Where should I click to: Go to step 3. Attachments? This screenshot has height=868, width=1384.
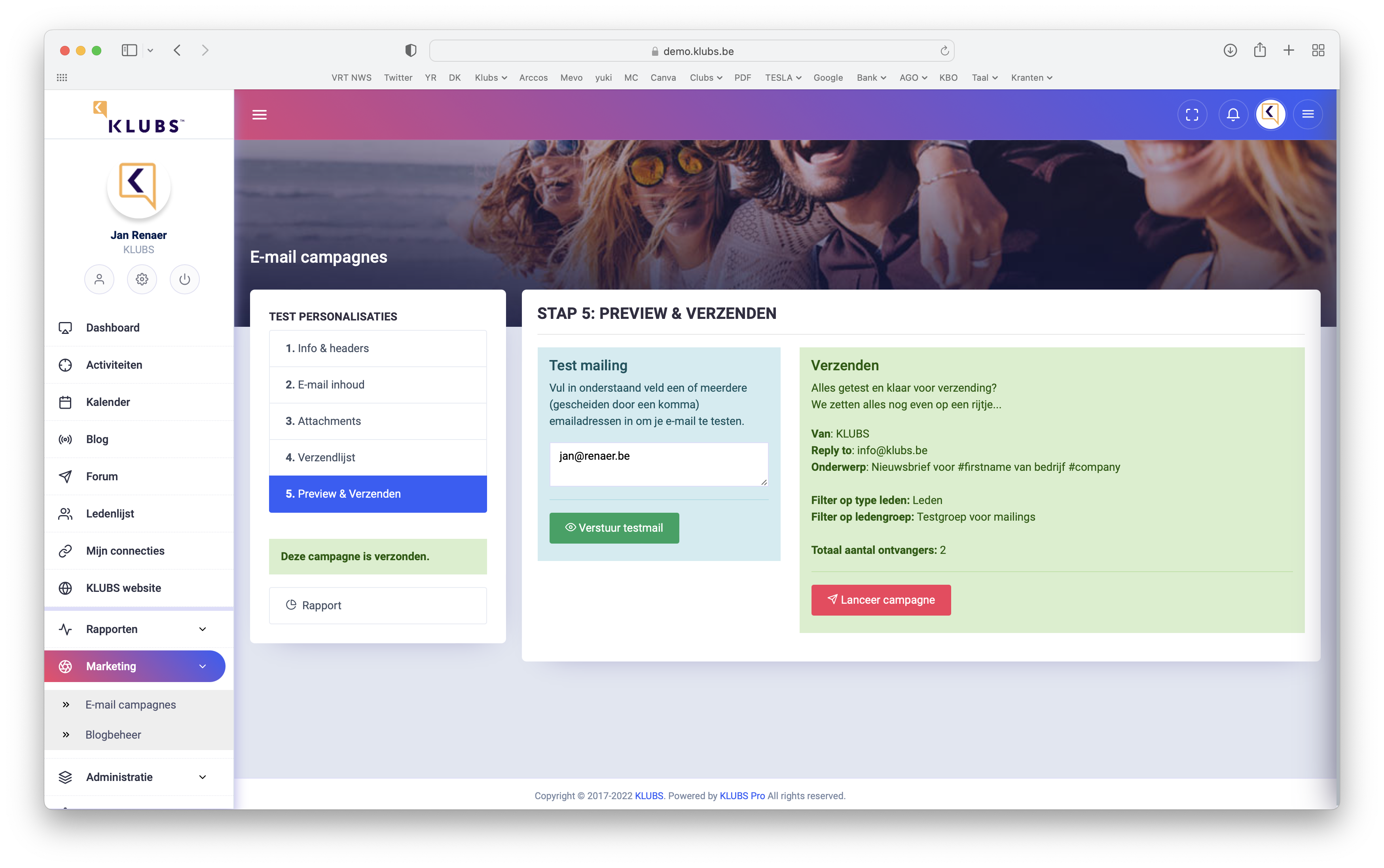(x=378, y=421)
